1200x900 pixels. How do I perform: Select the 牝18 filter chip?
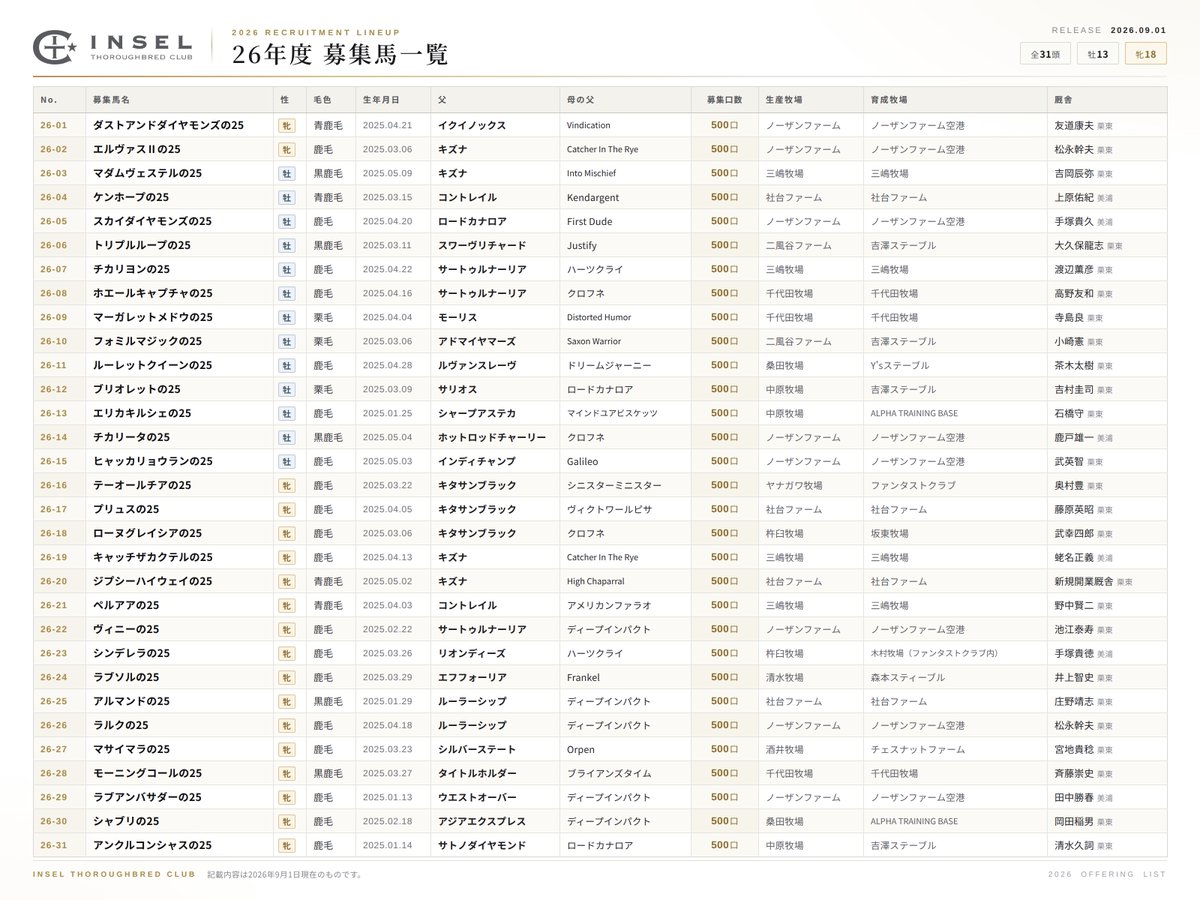tap(1146, 54)
